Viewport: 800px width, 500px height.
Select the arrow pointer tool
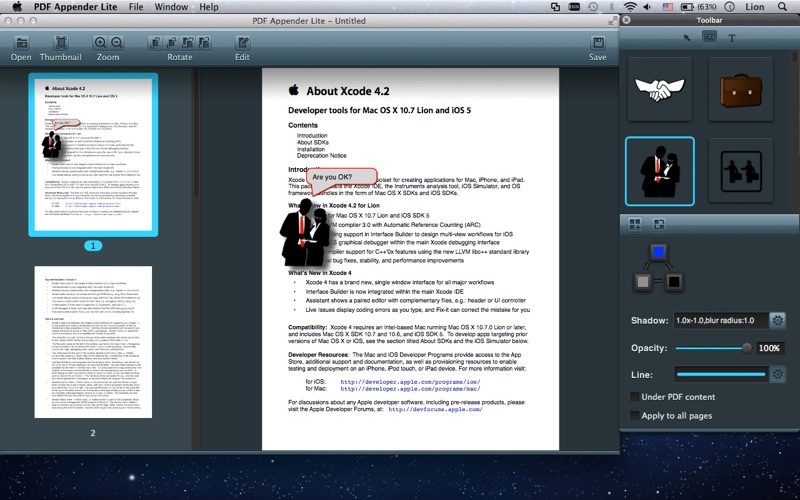[687, 37]
